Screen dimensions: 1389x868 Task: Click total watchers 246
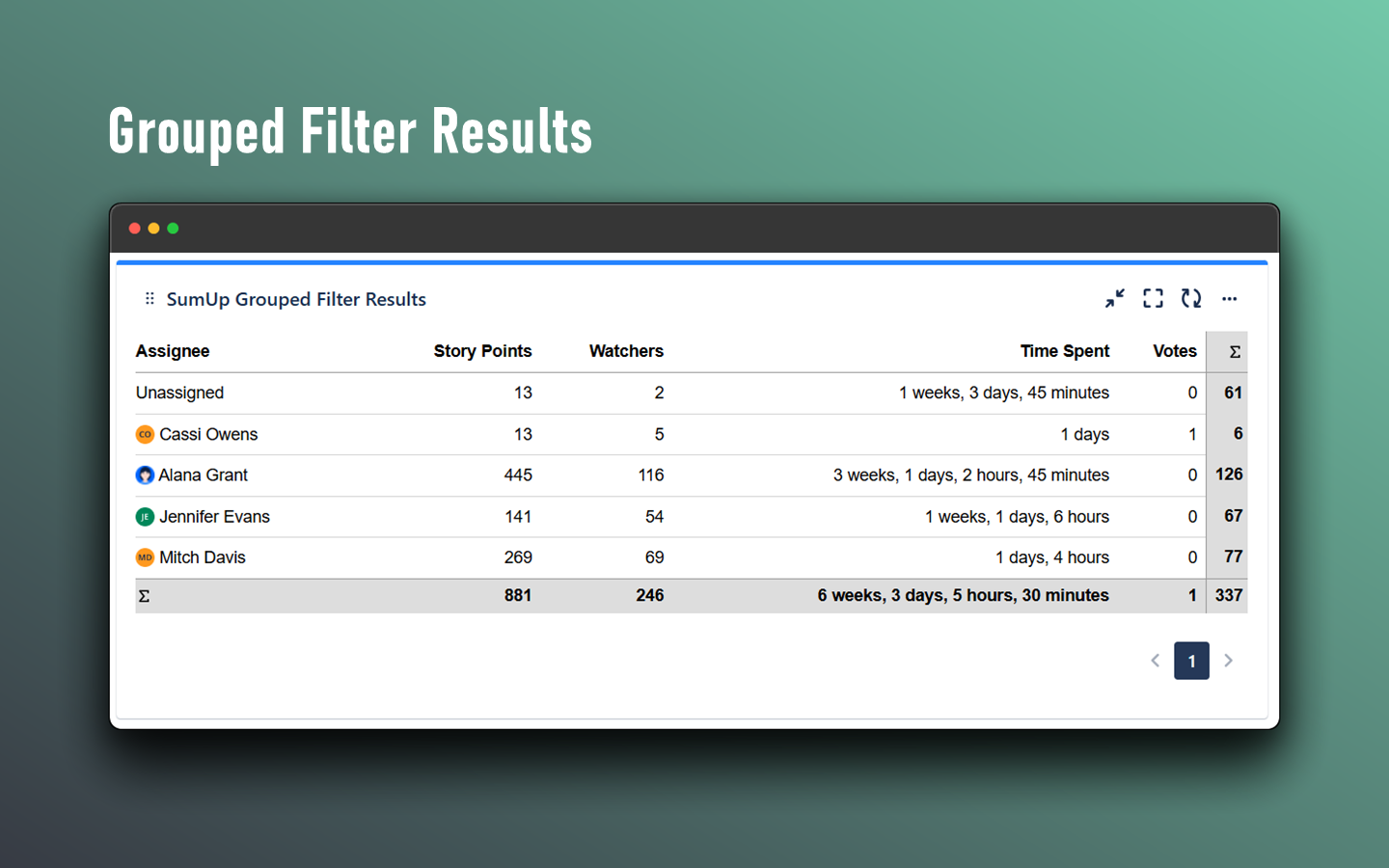pyautogui.click(x=650, y=595)
